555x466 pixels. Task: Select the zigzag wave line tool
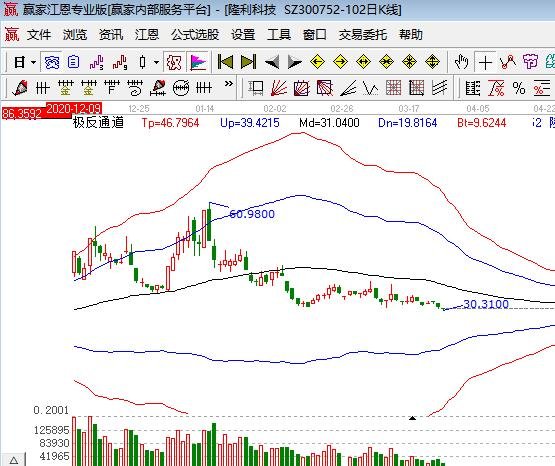point(371,88)
